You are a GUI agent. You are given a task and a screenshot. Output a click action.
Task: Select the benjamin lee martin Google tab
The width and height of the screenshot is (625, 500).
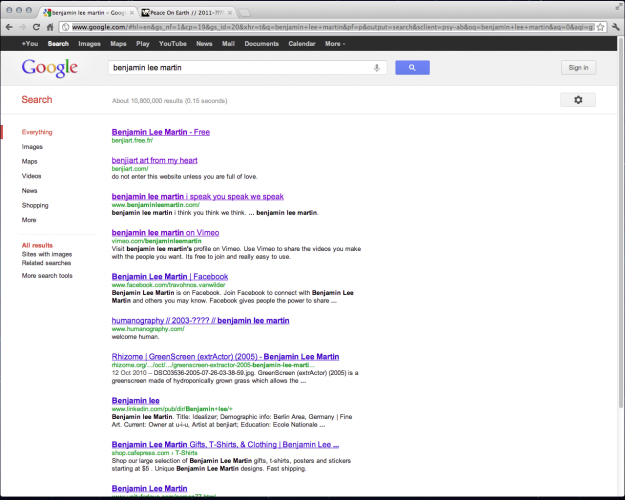(88, 13)
